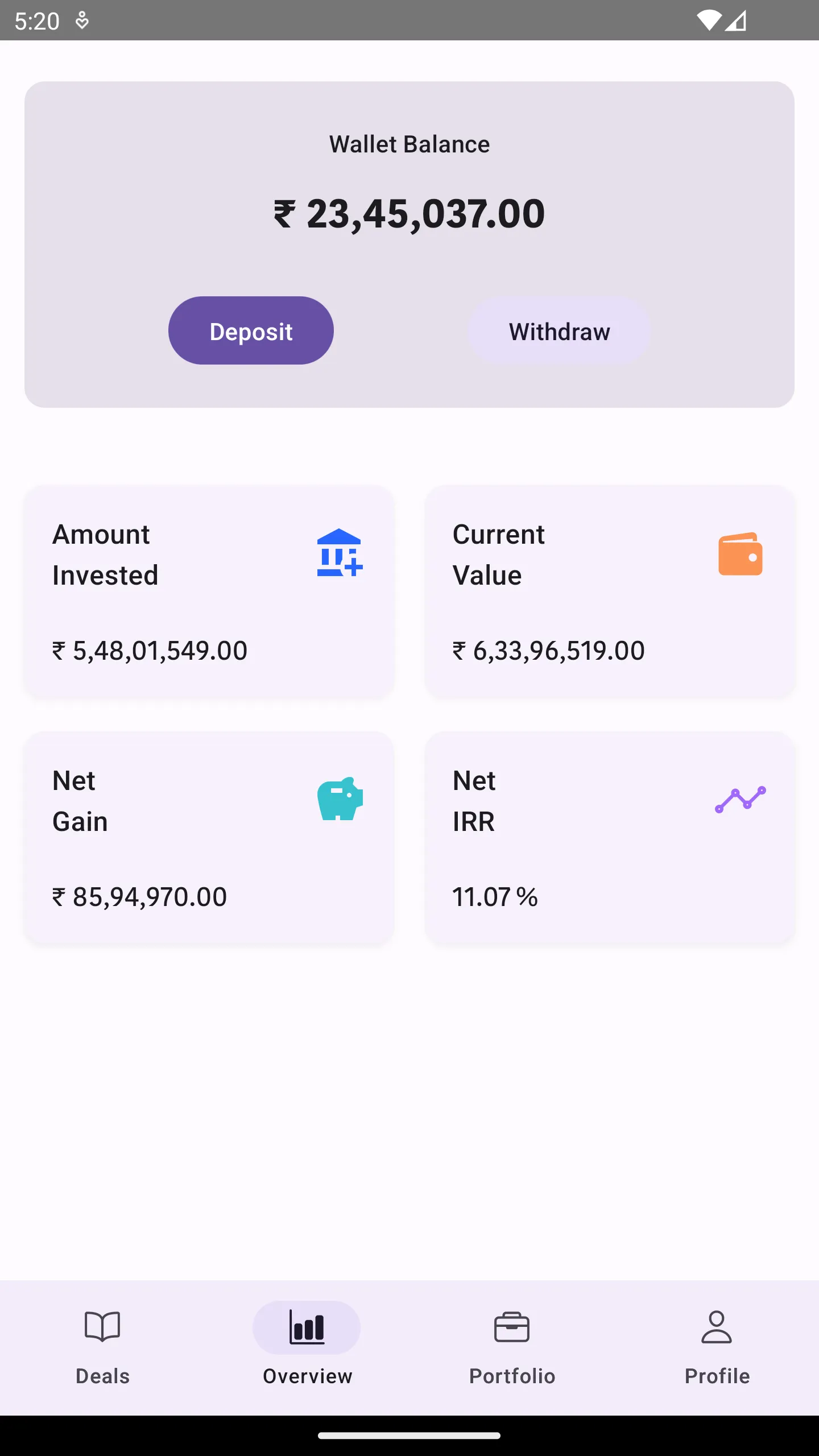Tap the purple trend line icon

click(x=740, y=799)
